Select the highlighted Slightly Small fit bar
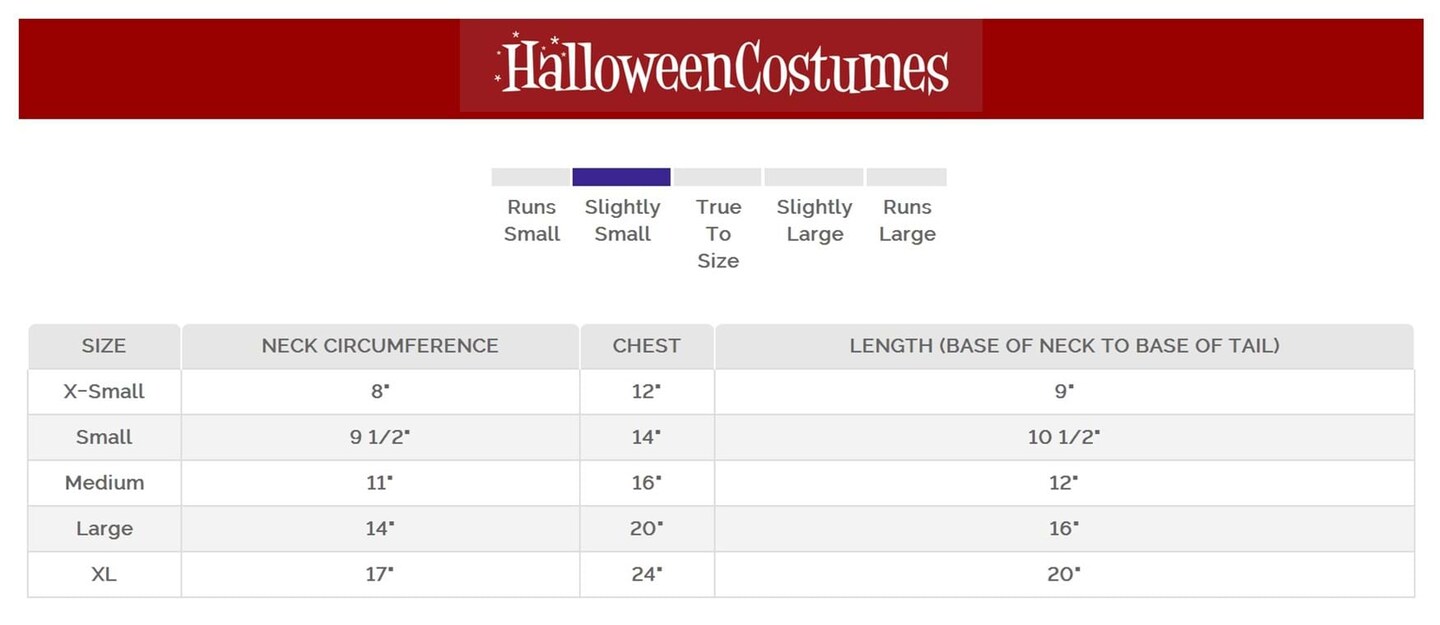Screen dimensions: 1440x625 click(x=621, y=177)
